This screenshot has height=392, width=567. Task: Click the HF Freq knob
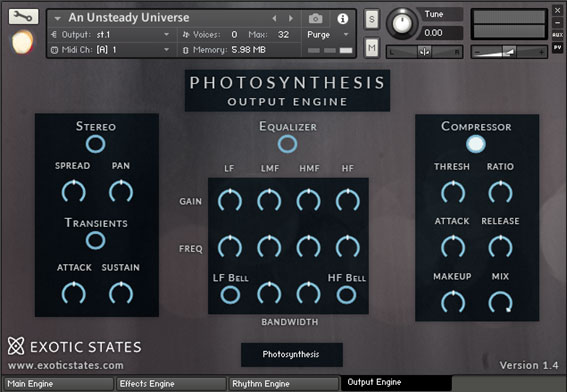[x=348, y=247]
